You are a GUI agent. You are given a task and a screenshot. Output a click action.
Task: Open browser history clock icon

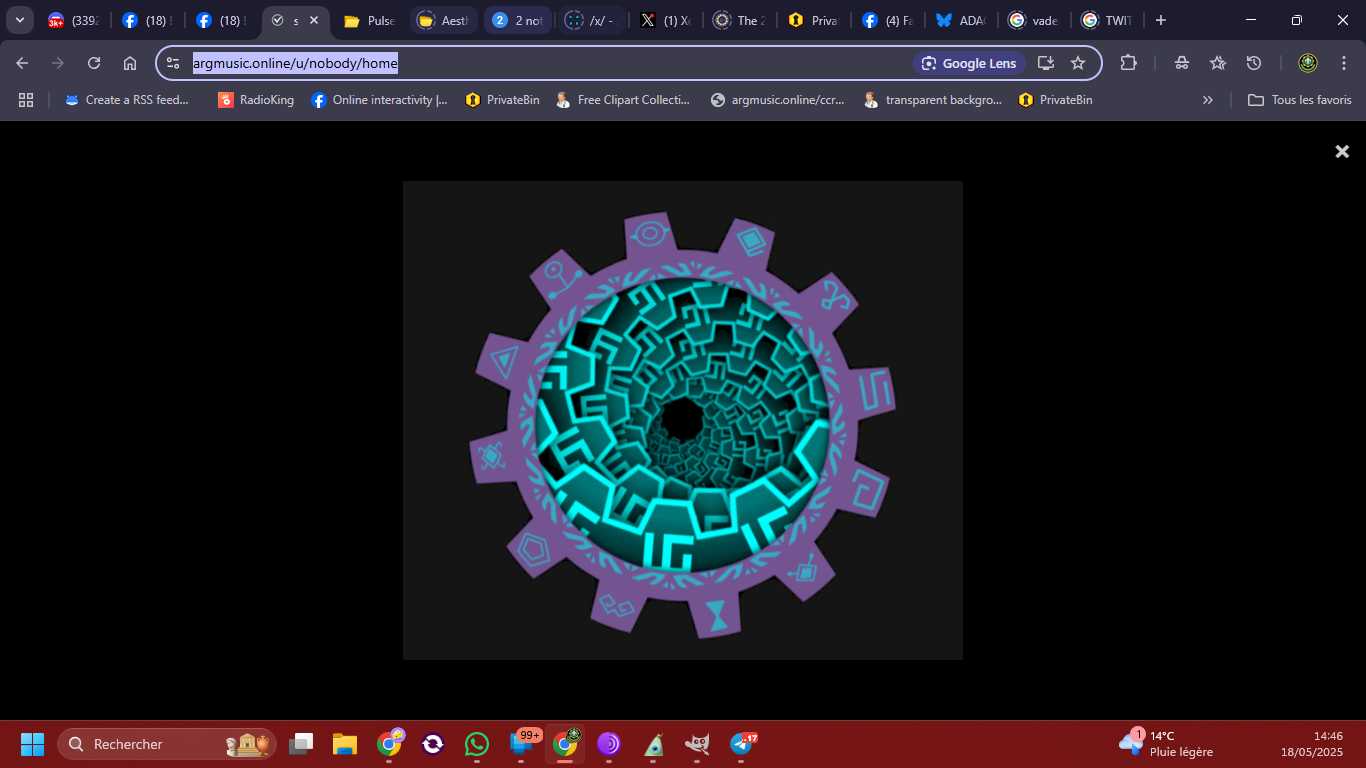click(1254, 63)
